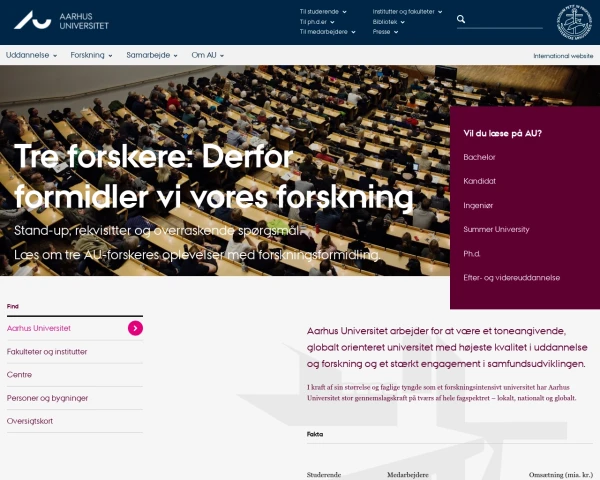Click the Bachelor link in sidebar
600x480 pixels.
(479, 157)
